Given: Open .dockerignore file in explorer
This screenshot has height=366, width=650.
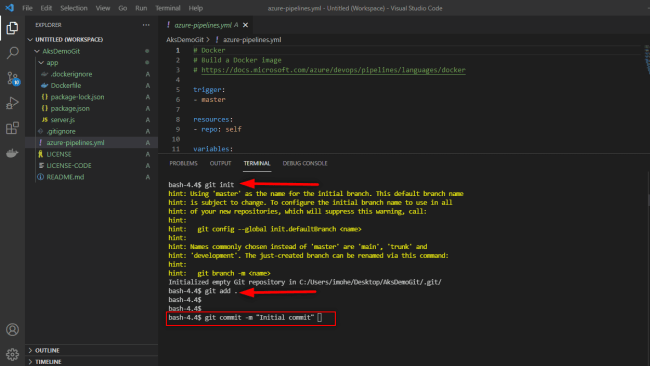Looking at the screenshot, I should tap(71, 74).
